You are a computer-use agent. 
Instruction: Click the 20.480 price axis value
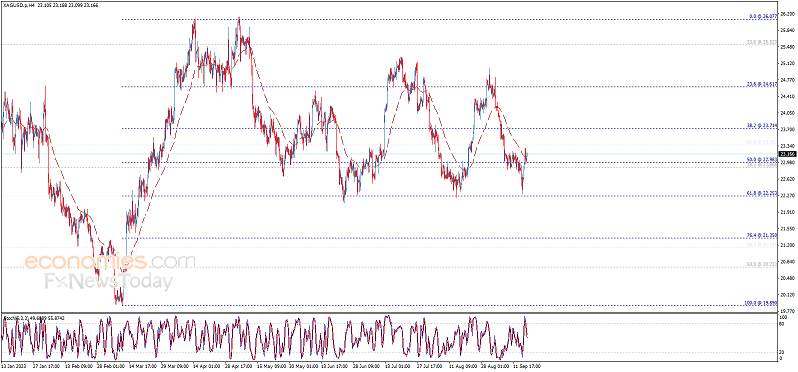pyautogui.click(x=787, y=278)
